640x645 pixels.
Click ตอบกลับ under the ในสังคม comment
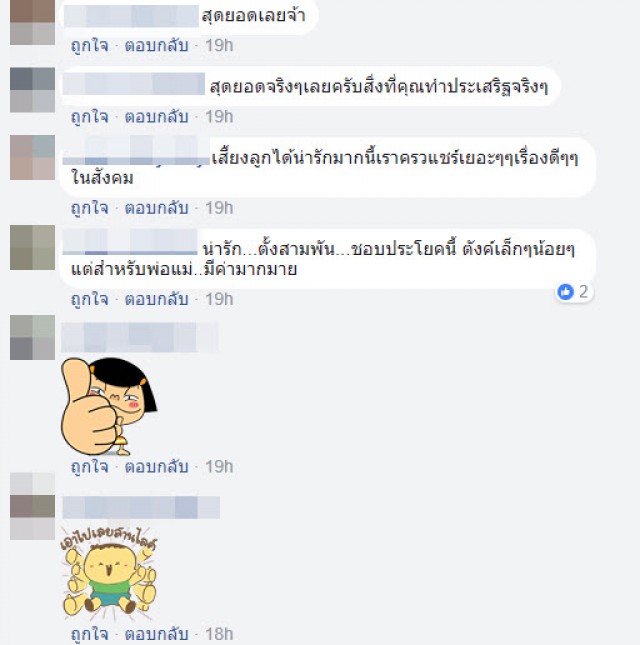click(x=157, y=208)
